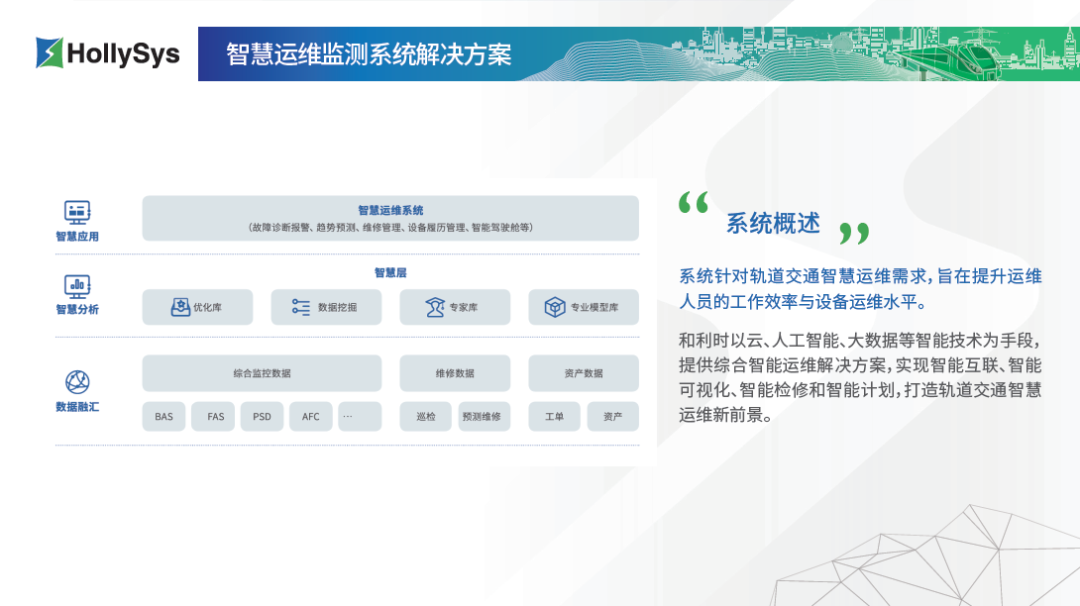Click the 专业模型库 cube icon
The image size is (1080, 606).
tap(555, 307)
